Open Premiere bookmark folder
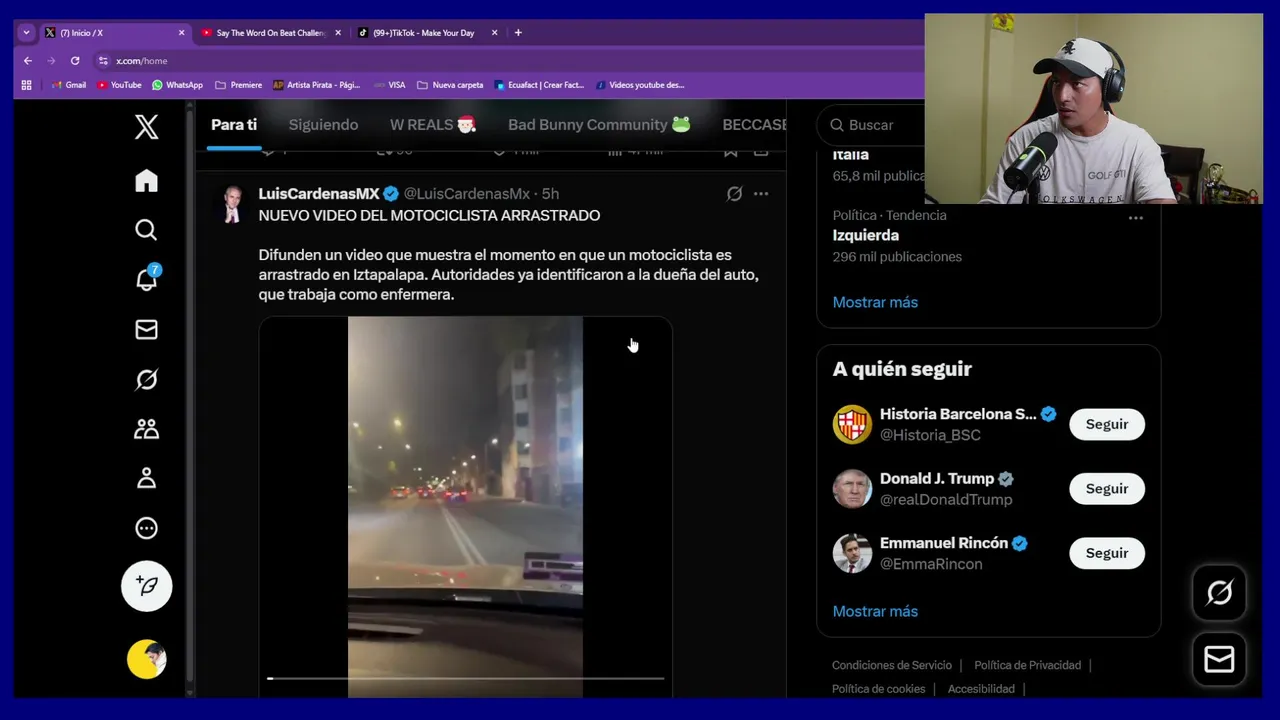1280x720 pixels. (238, 85)
